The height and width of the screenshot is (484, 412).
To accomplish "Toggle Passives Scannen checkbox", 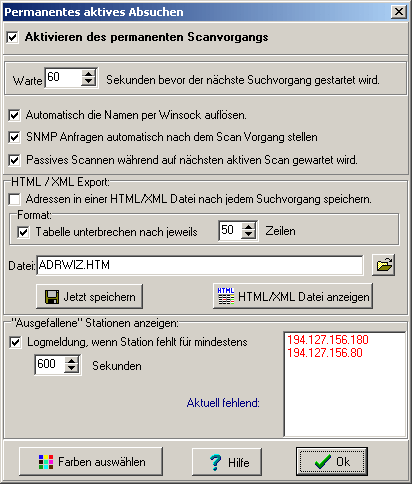I will pos(14,160).
